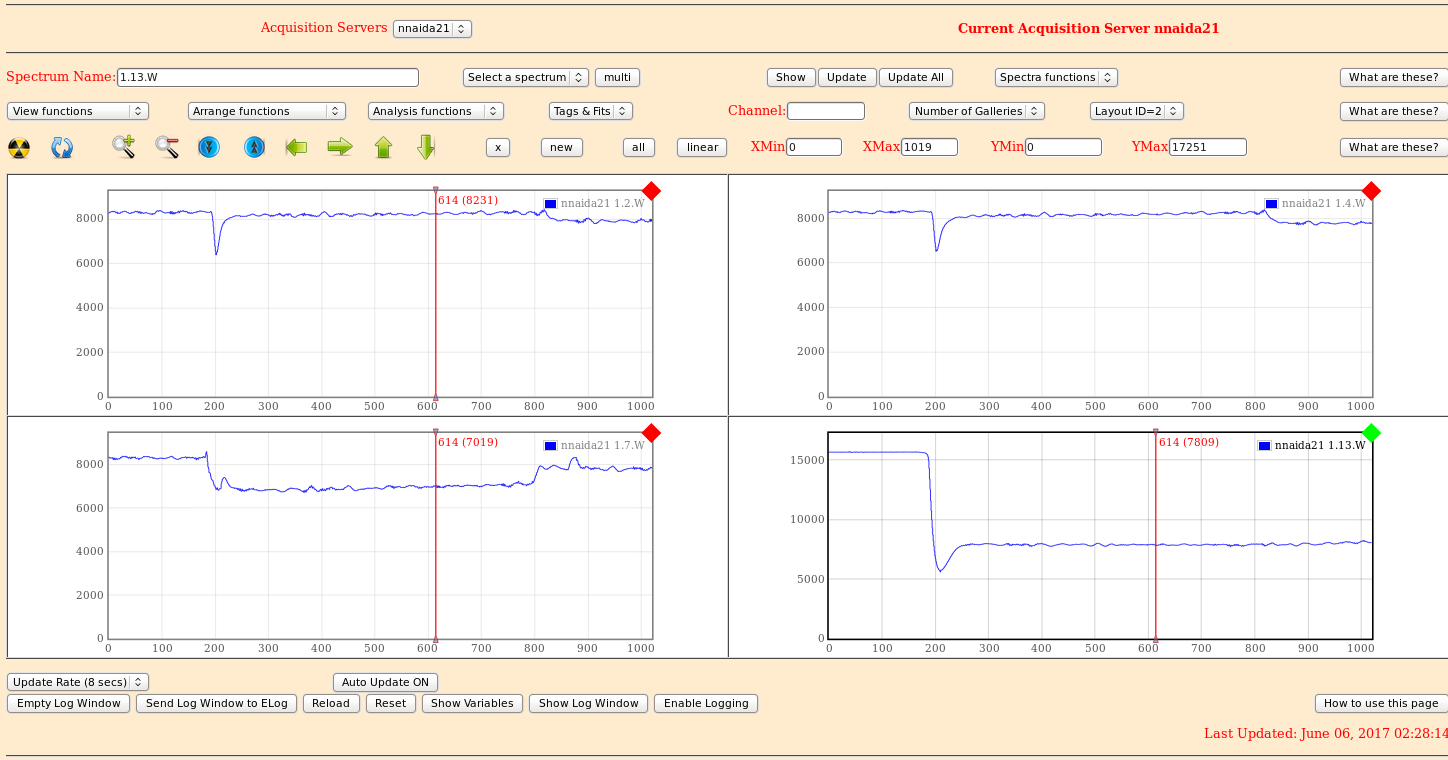The image size is (1448, 760).
Task: Click the blue legend swatch for nnaida21 1.4.W
Action: 1271,204
